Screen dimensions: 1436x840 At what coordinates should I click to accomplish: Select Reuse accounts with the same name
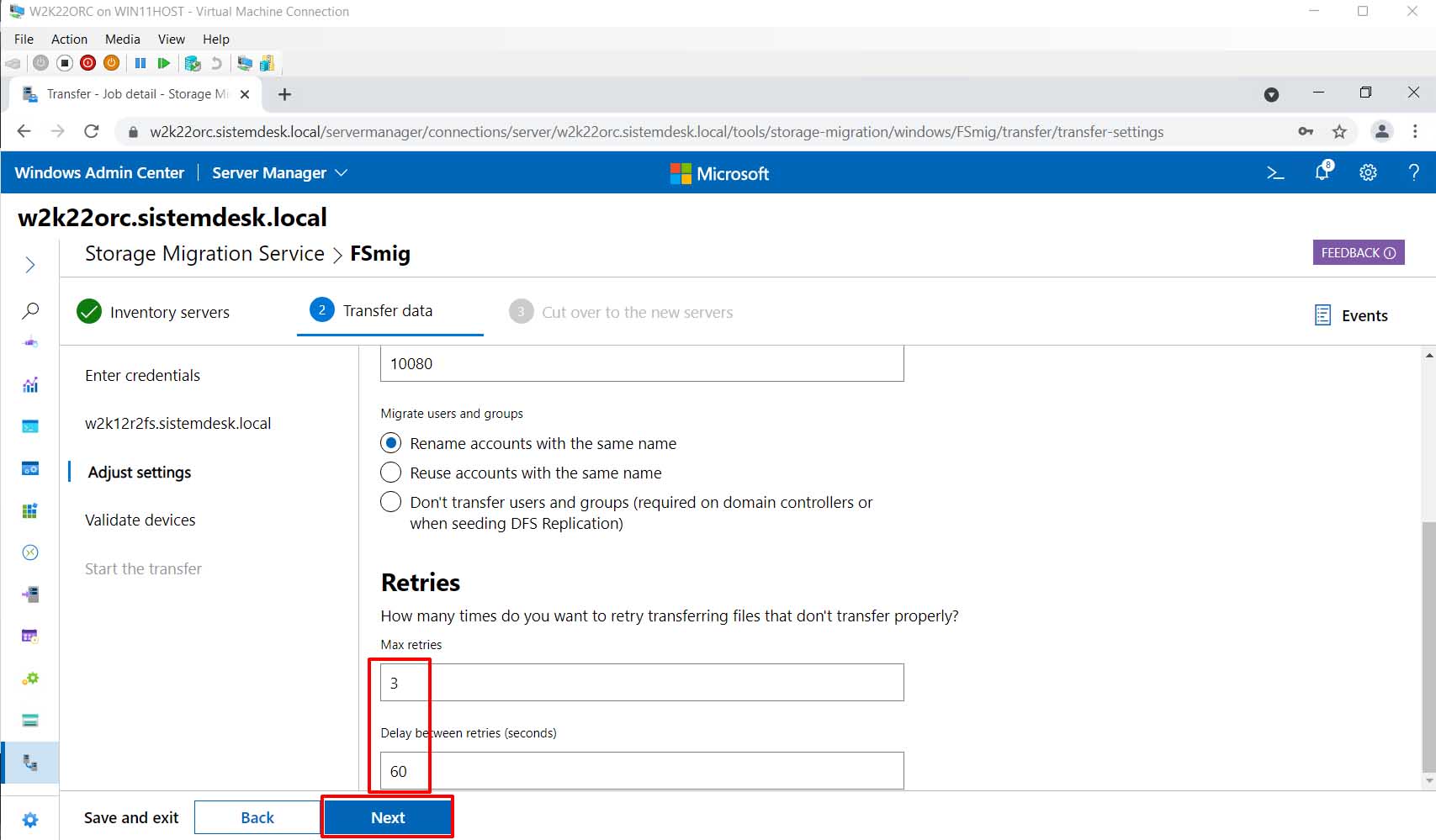coord(390,473)
